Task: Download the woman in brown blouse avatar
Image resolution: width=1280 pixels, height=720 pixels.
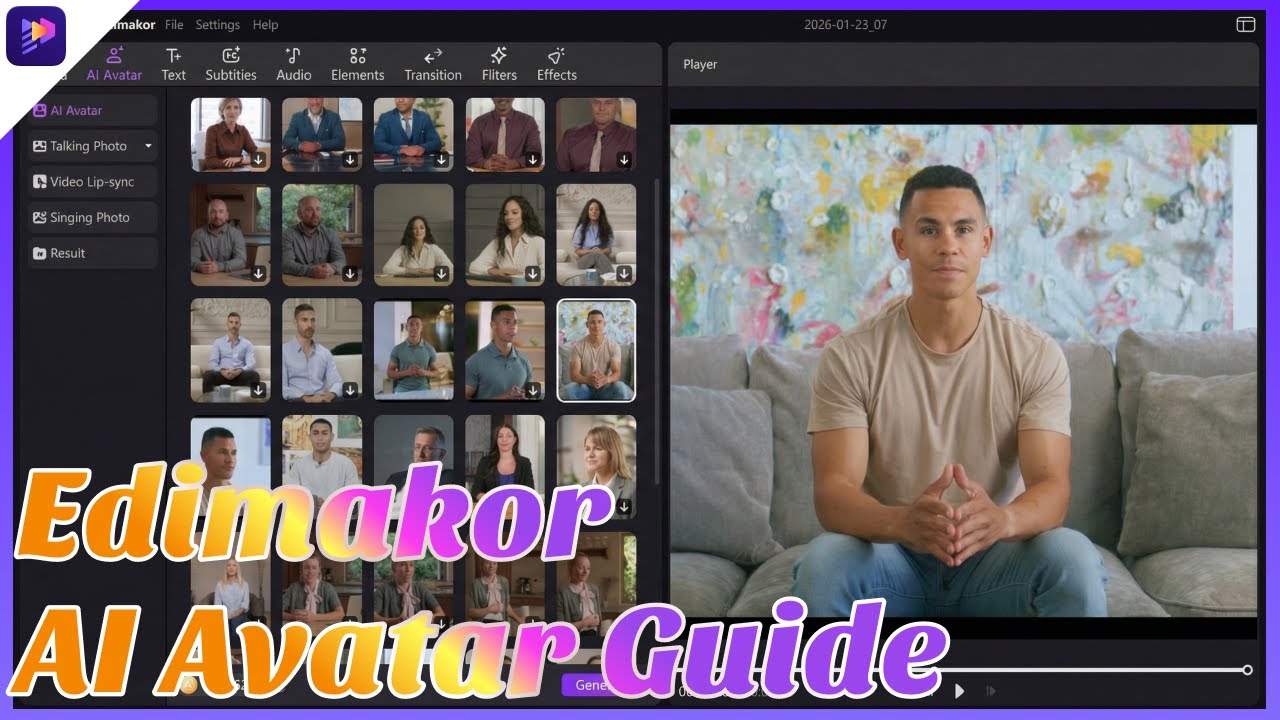Action: (x=258, y=159)
